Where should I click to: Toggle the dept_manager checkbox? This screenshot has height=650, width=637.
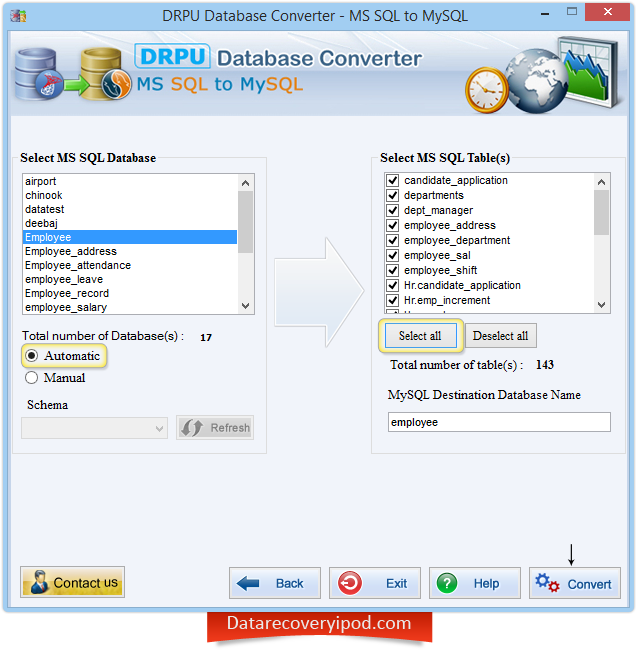(x=392, y=210)
